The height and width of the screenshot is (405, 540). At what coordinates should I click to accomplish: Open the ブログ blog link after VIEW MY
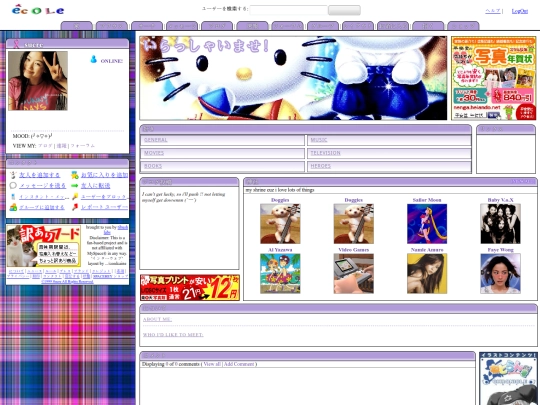point(45,146)
